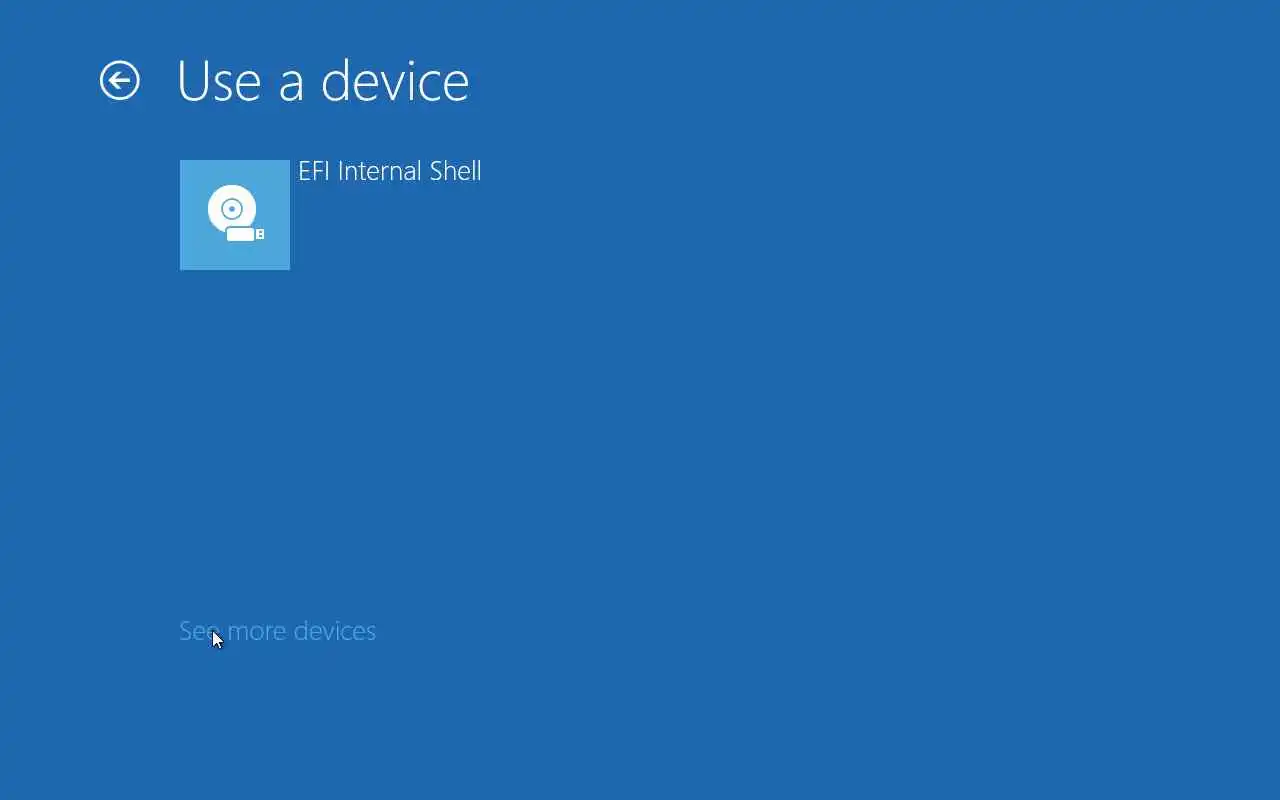
Task: Click the word EFI beside the tile
Action: (314, 171)
